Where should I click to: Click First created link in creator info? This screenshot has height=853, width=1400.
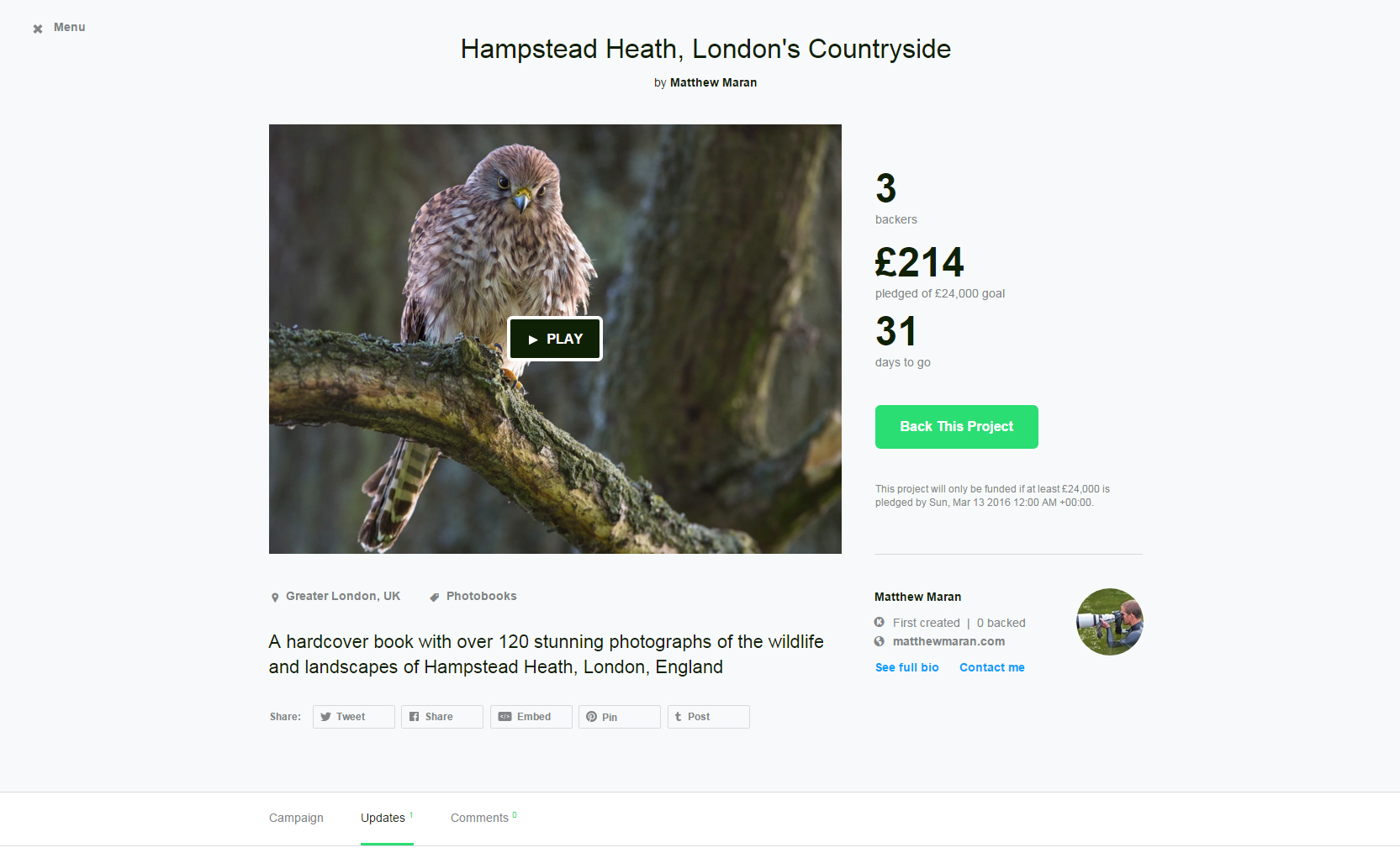tap(926, 623)
